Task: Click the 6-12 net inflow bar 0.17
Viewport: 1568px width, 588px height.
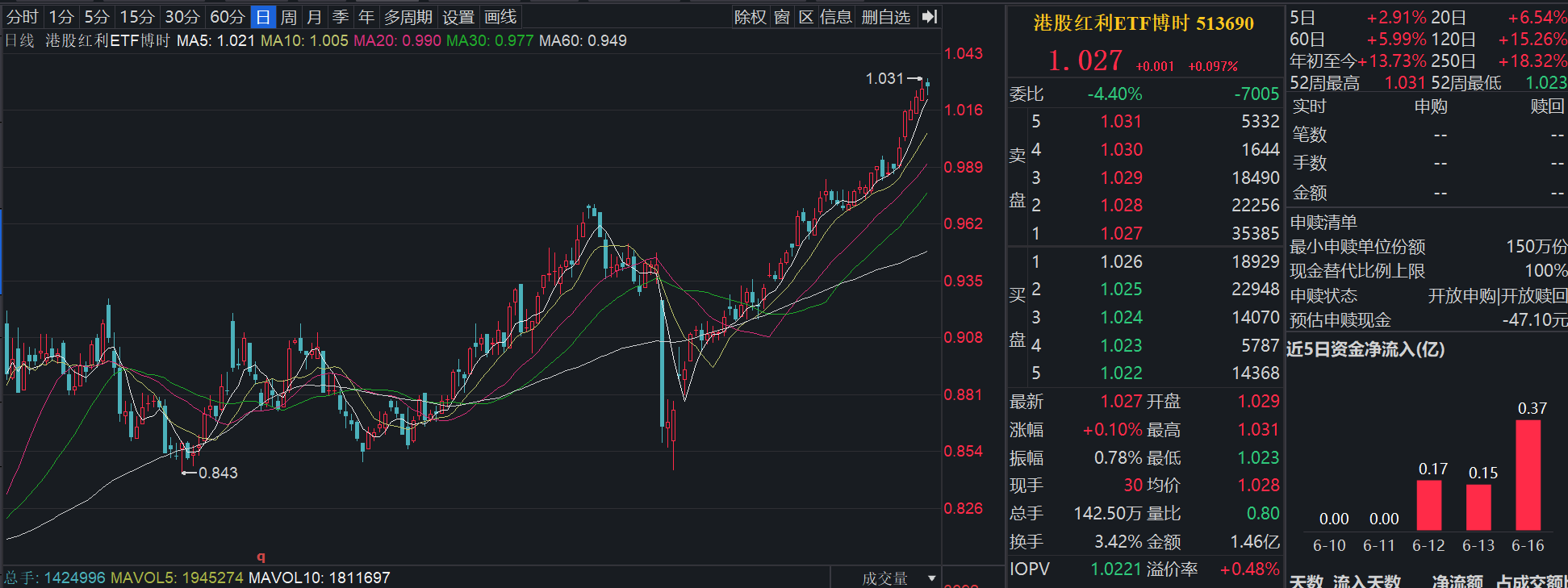Action: 1429,505
